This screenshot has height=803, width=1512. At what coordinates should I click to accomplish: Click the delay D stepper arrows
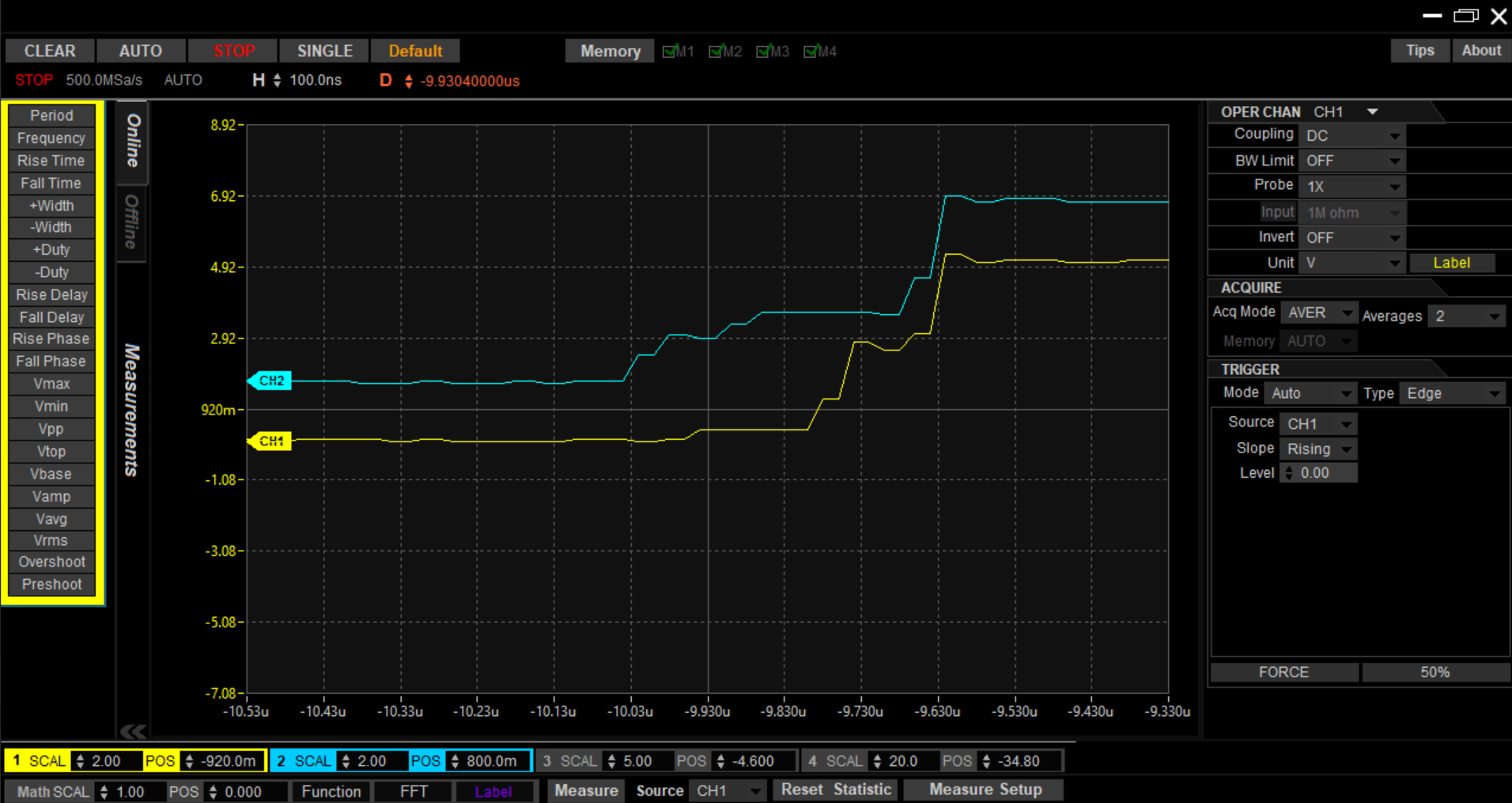408,81
